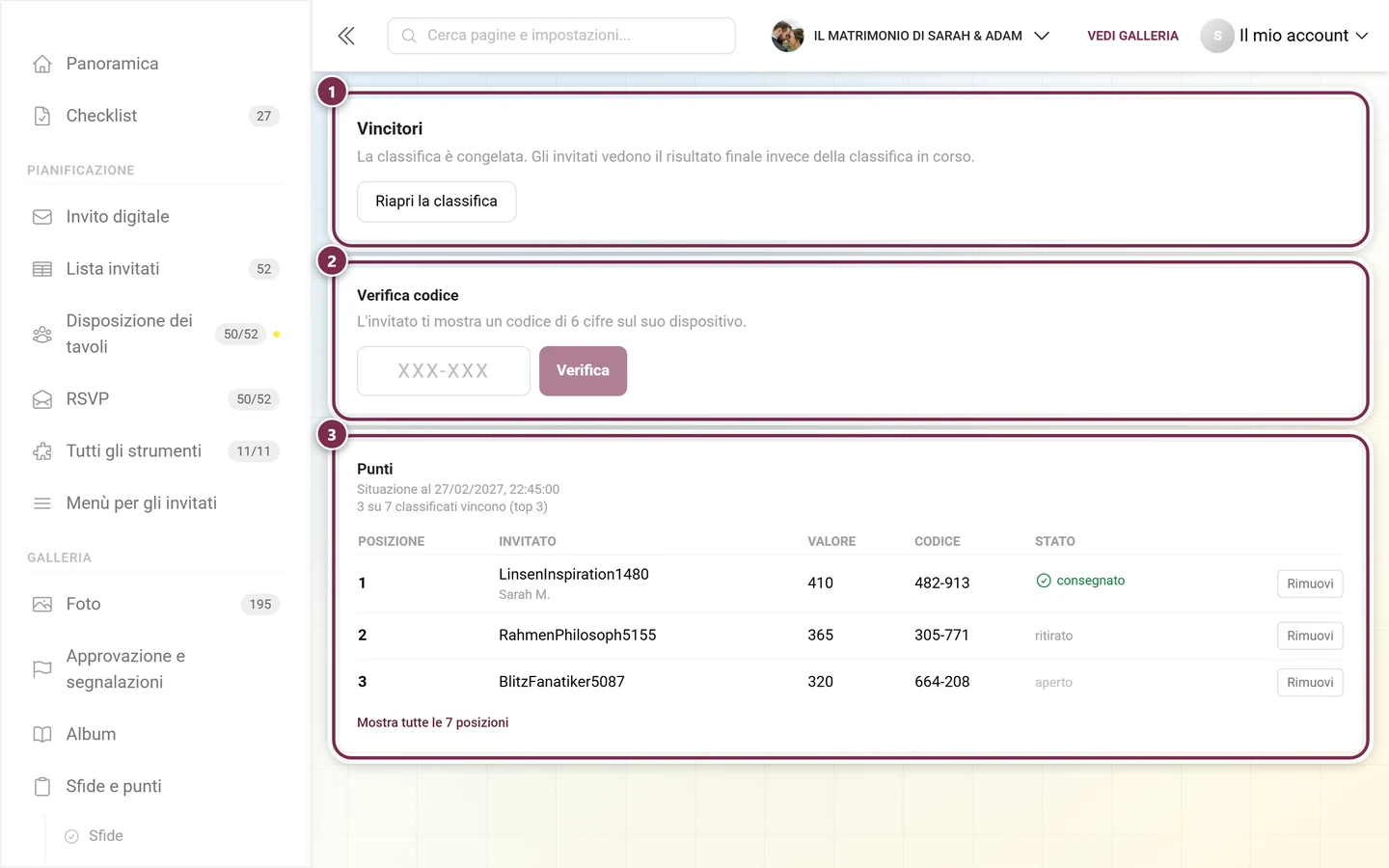The image size is (1389, 868).
Task: Open Il mio account dropdown
Action: point(1285,36)
